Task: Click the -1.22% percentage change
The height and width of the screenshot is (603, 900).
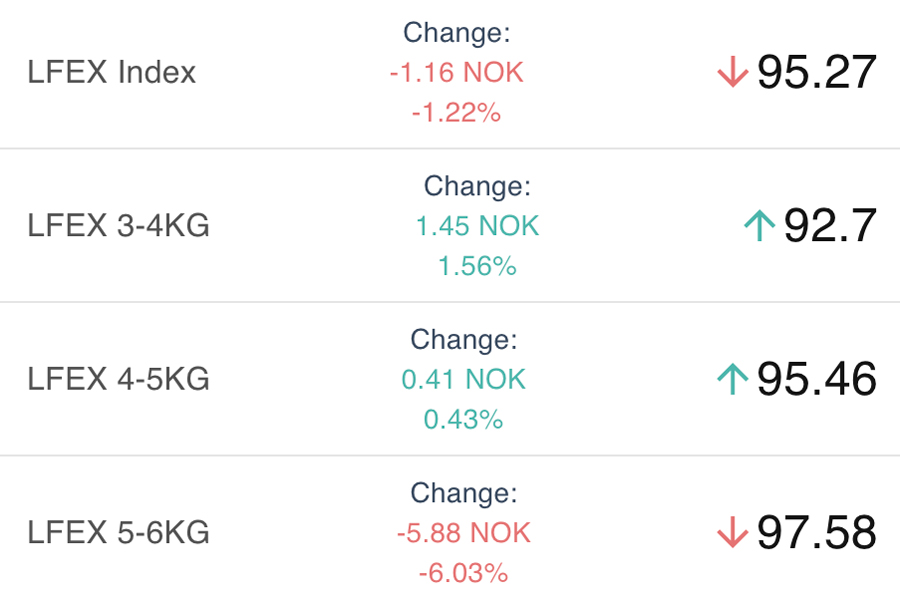Action: [x=456, y=113]
